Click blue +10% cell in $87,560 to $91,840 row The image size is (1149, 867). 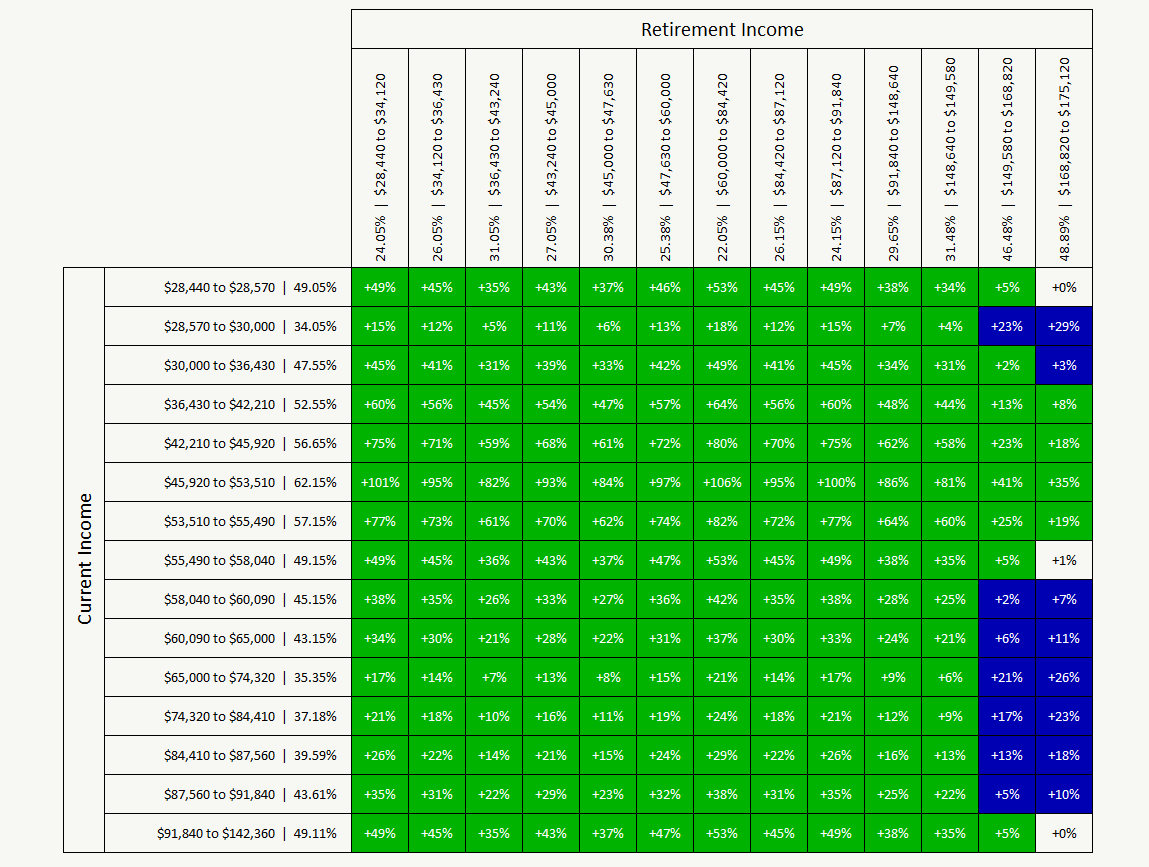(x=1064, y=794)
